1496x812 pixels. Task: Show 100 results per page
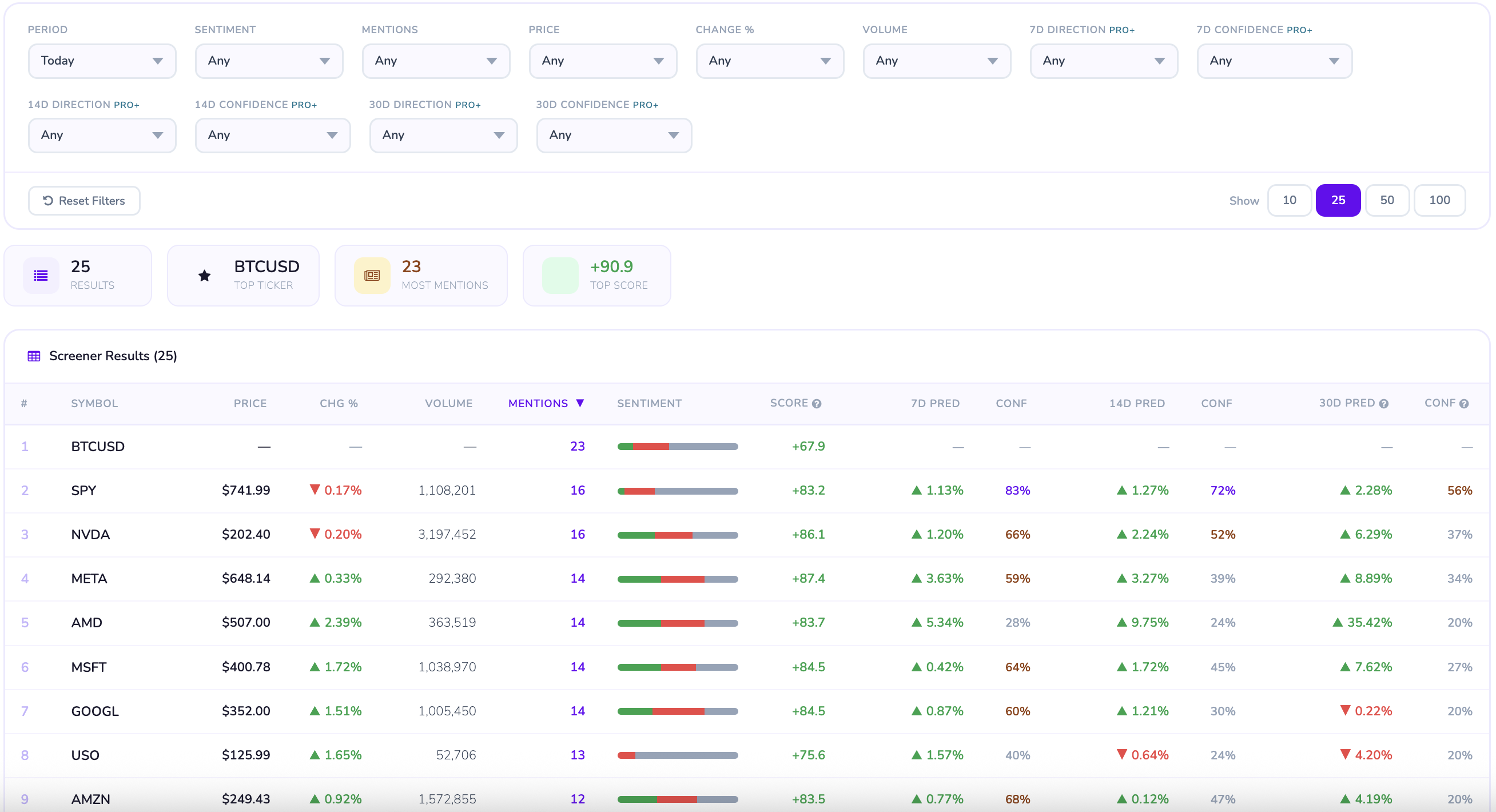coord(1439,200)
